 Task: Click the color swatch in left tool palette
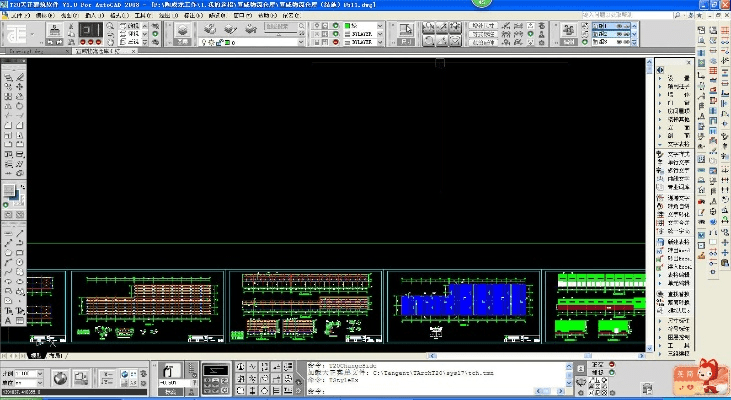click(9, 191)
